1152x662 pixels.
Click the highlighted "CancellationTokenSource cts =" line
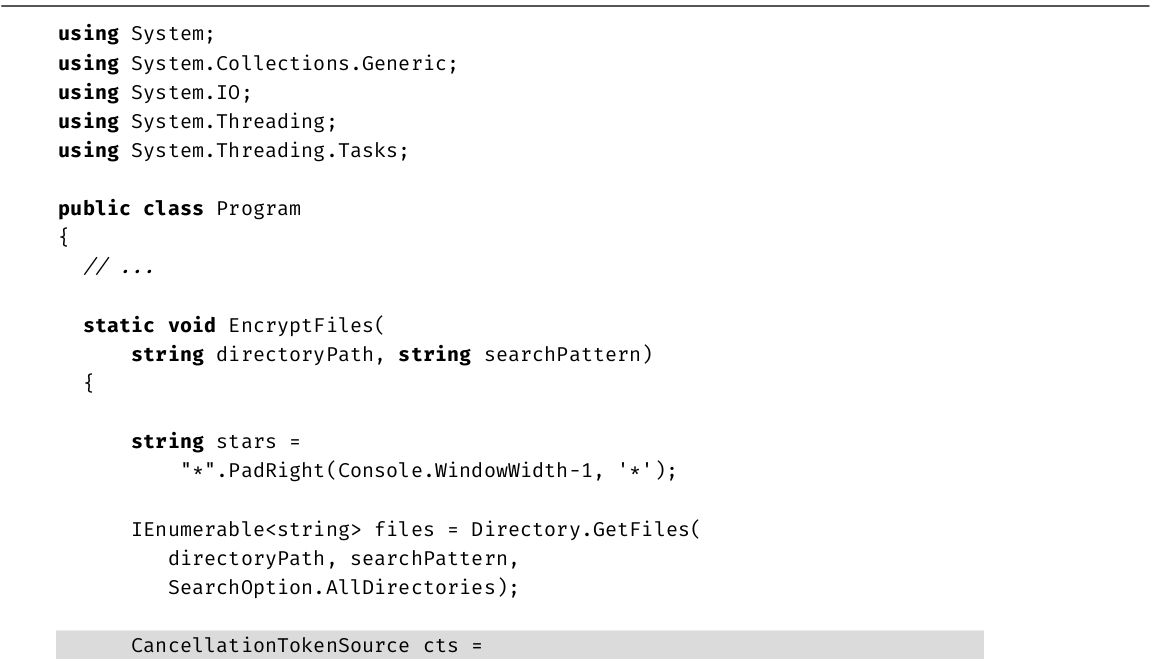pyautogui.click(x=306, y=646)
